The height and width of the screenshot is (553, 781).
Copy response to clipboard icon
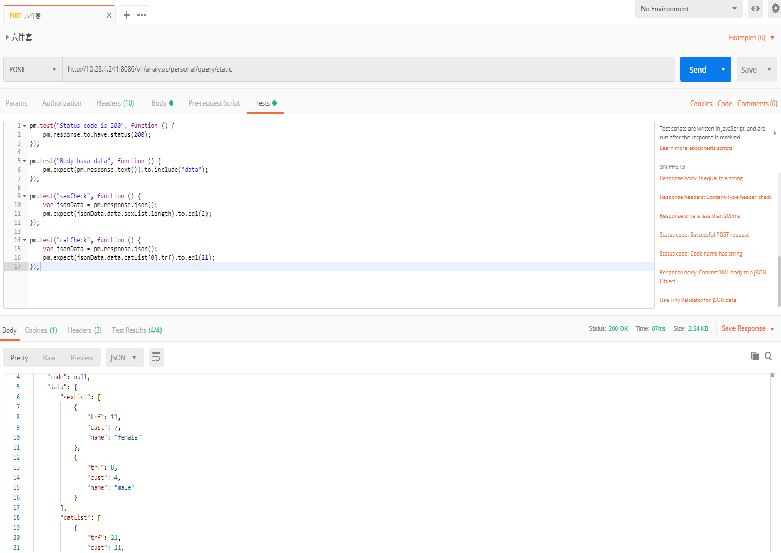click(755, 356)
